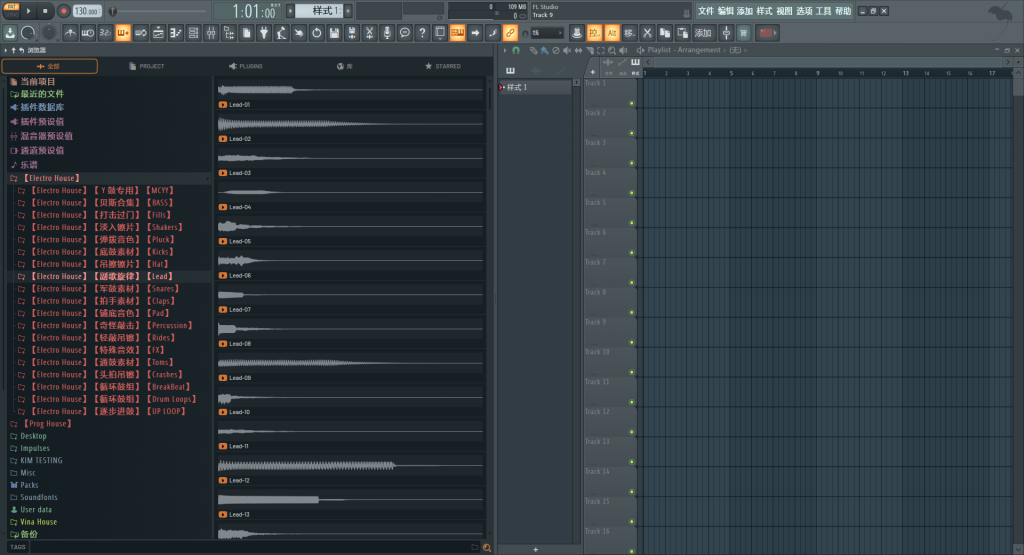Image resolution: width=1024 pixels, height=555 pixels.
Task: Toggle the orange link icon in toolbar
Action: click(x=510, y=33)
